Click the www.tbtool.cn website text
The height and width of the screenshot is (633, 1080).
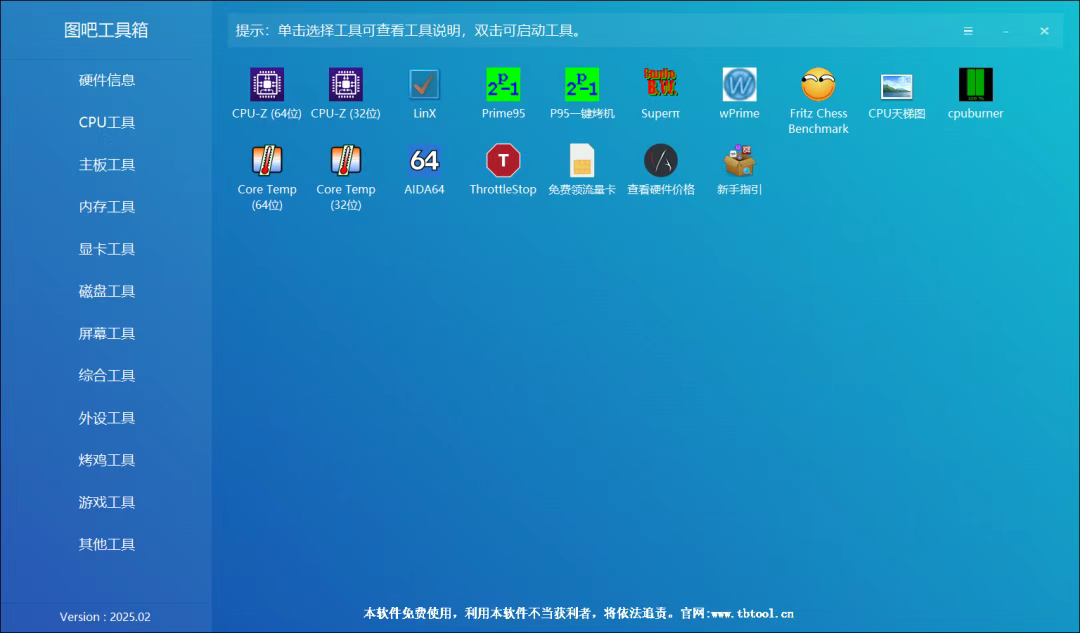[x=752, y=614]
